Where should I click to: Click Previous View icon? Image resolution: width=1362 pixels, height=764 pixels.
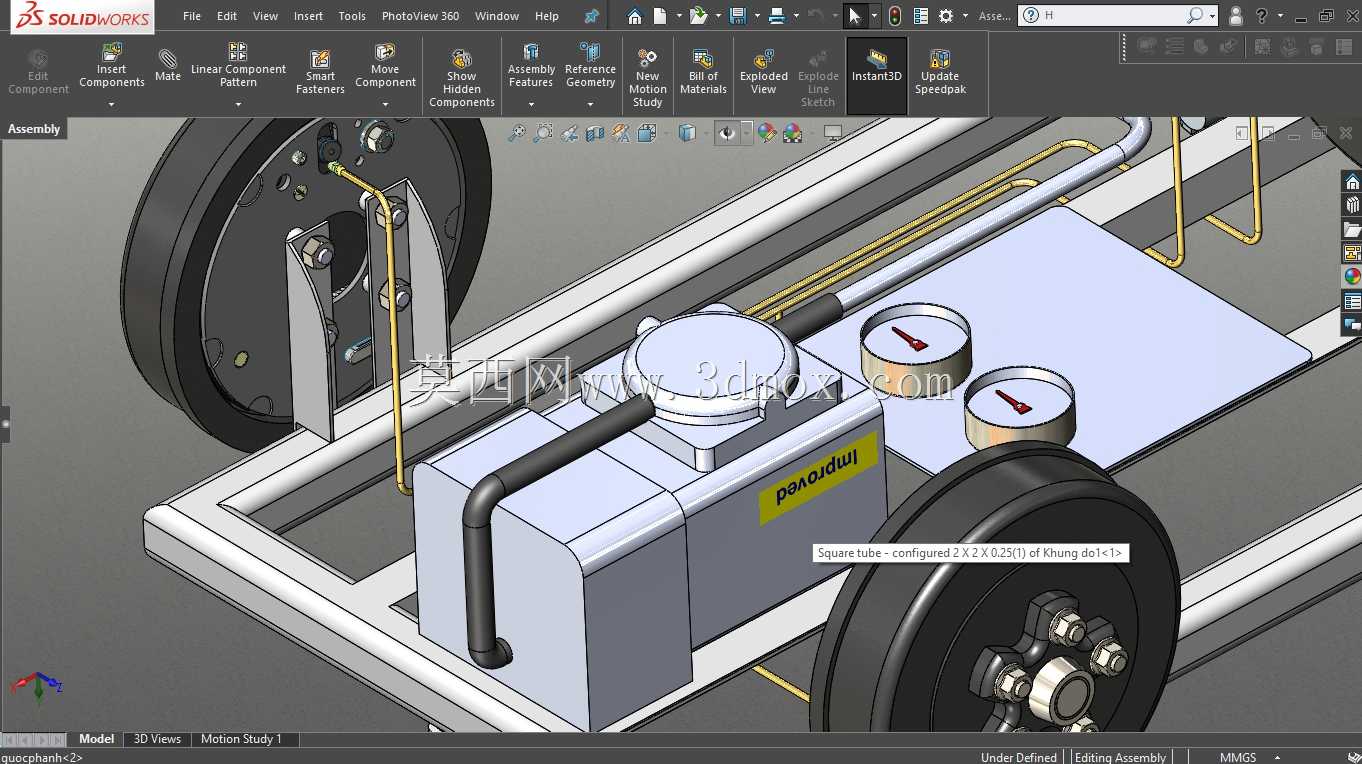569,133
